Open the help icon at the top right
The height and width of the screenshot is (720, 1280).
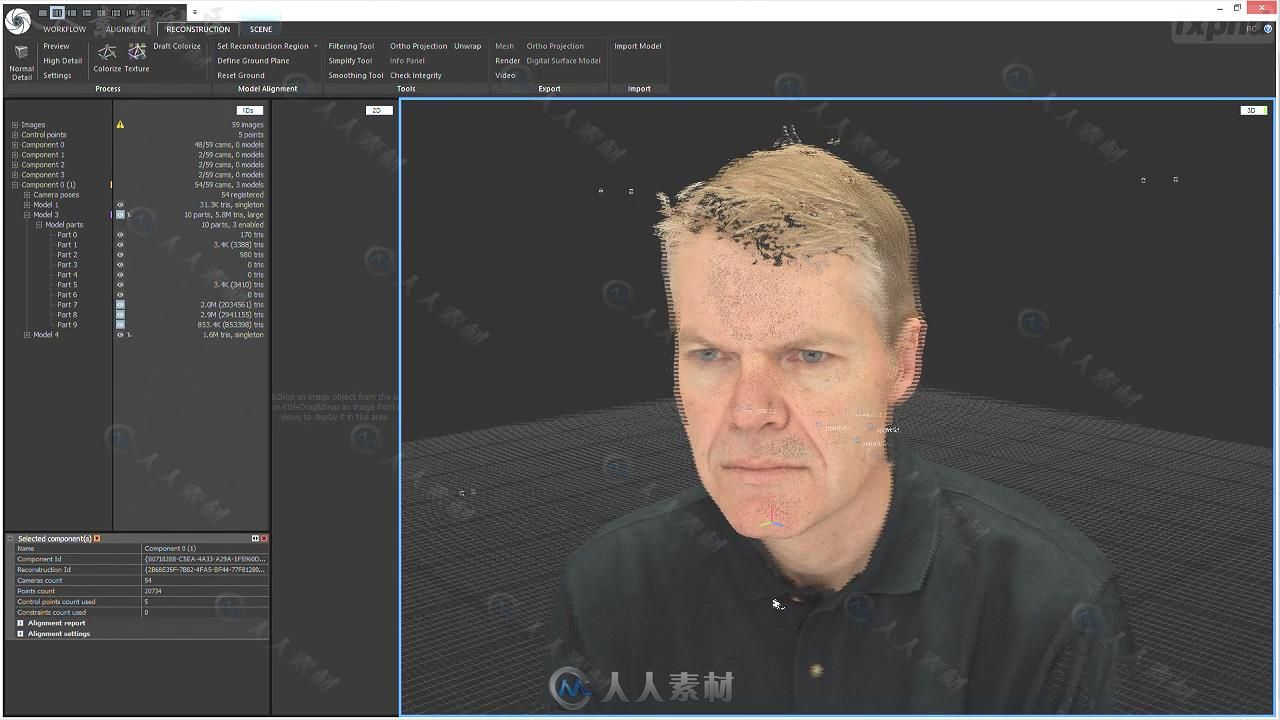(1268, 29)
